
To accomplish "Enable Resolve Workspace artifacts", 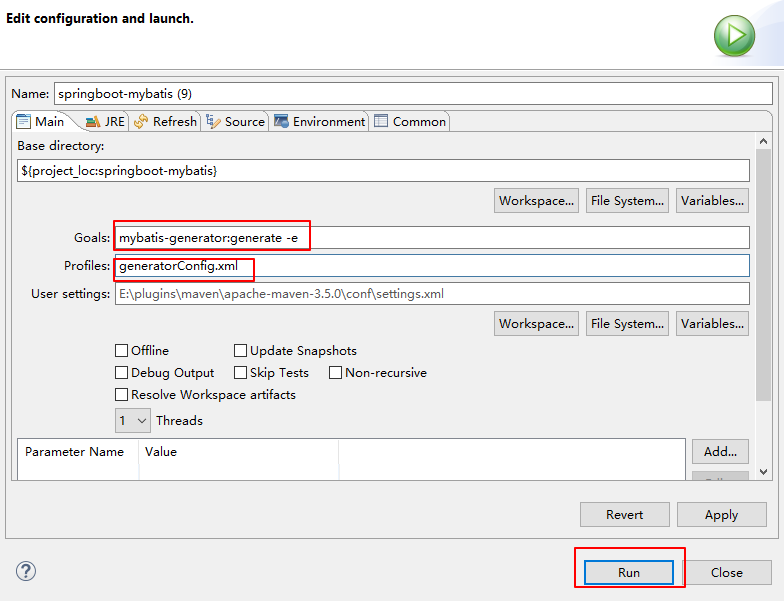I will click(122, 395).
